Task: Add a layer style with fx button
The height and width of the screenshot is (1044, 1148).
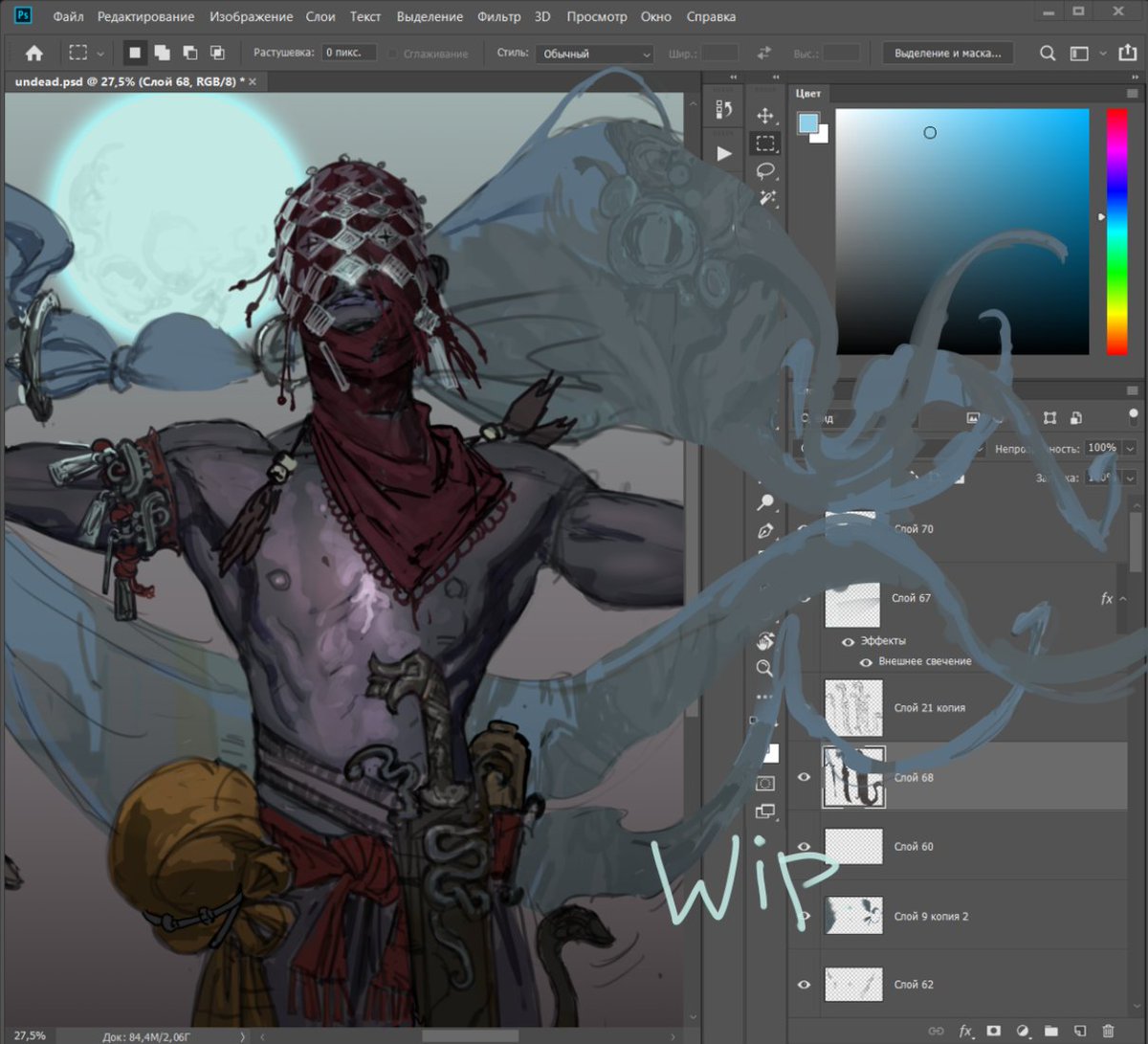Action: point(966,1031)
